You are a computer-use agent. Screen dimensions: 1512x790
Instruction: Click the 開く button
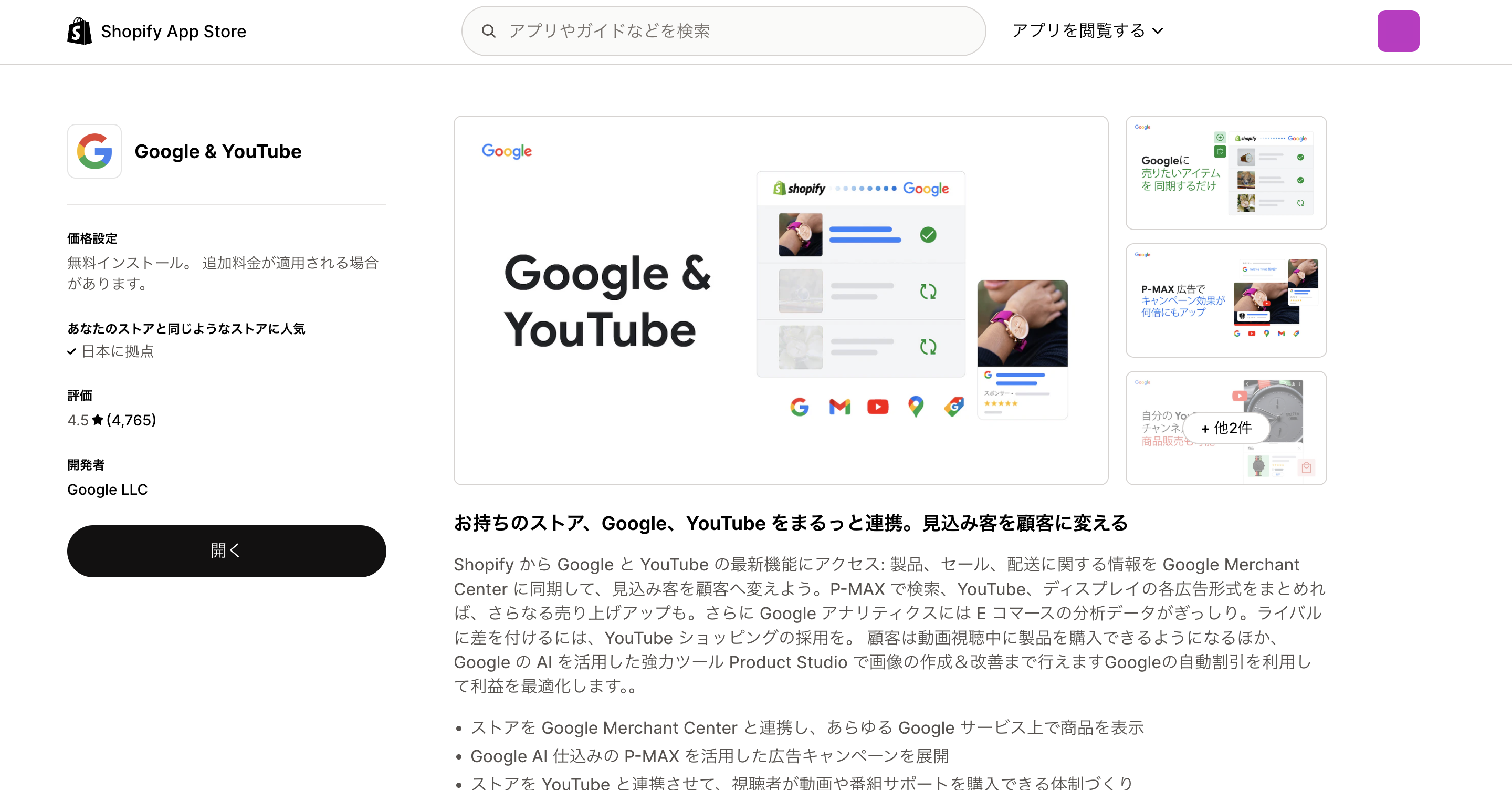pos(227,551)
